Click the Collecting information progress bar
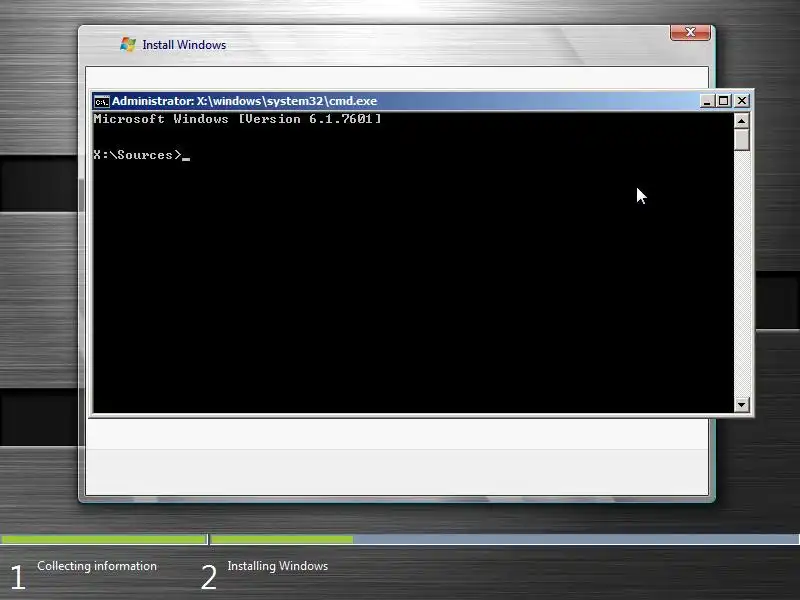This screenshot has width=800, height=600. (104, 539)
